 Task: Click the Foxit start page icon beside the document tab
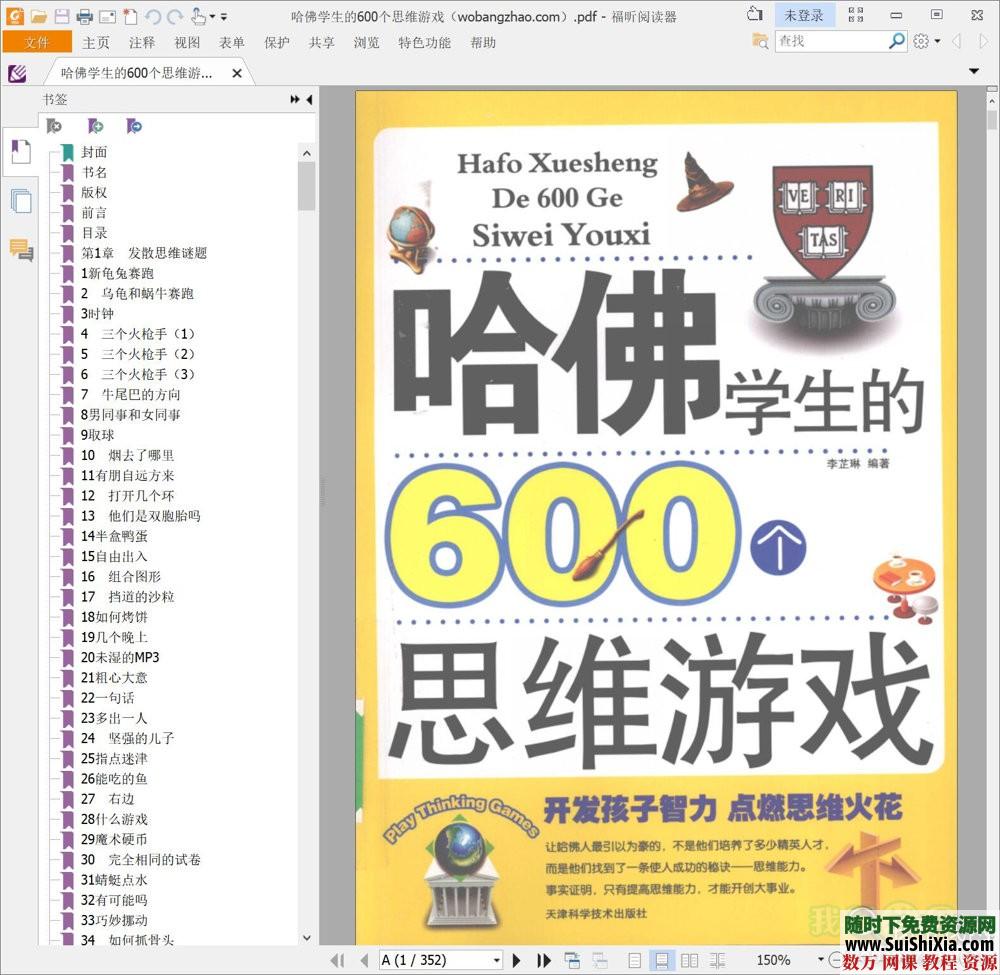pyautogui.click(x=17, y=73)
